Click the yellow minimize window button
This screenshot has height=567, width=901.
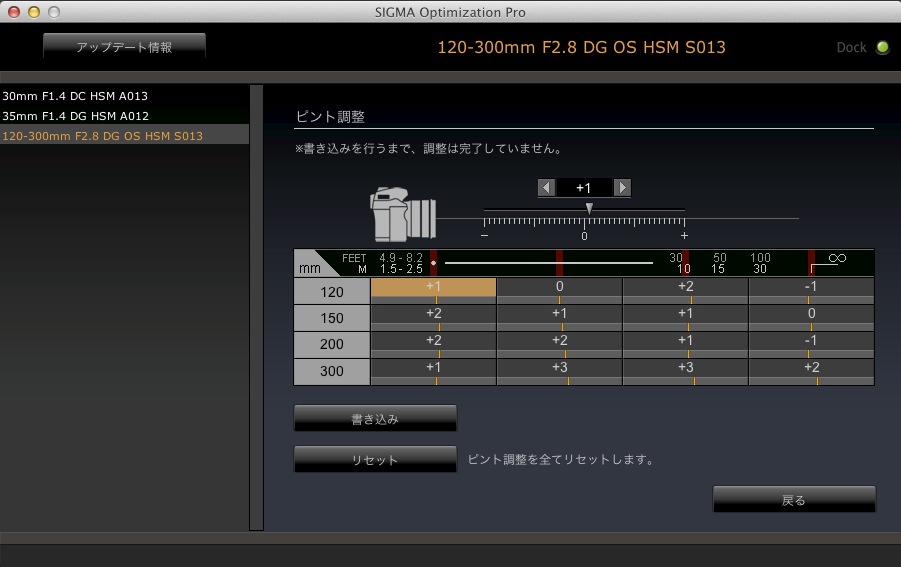point(34,11)
